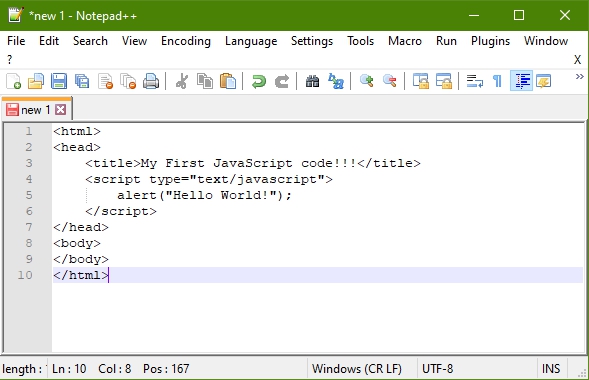Image resolution: width=589 pixels, height=380 pixels.
Task: Open the Replace dialog icon
Action: [336, 81]
